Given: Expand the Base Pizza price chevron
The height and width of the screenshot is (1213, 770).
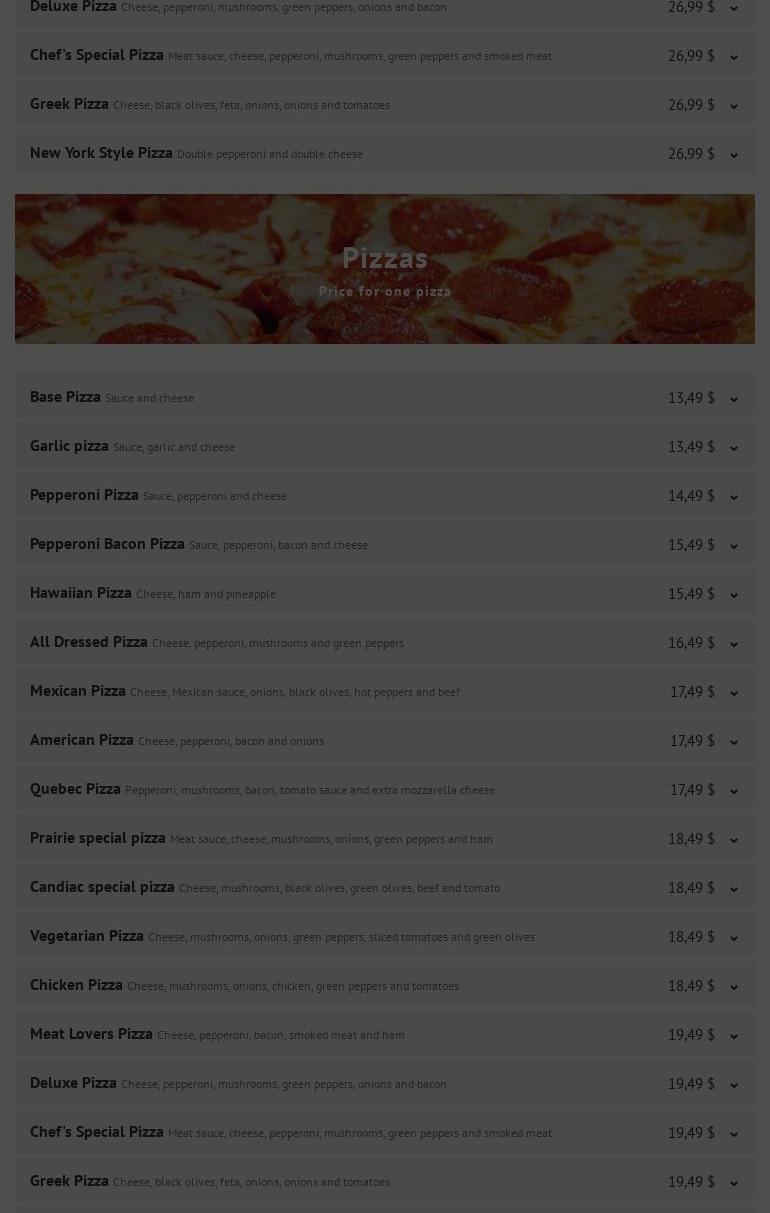Looking at the screenshot, I should point(733,399).
